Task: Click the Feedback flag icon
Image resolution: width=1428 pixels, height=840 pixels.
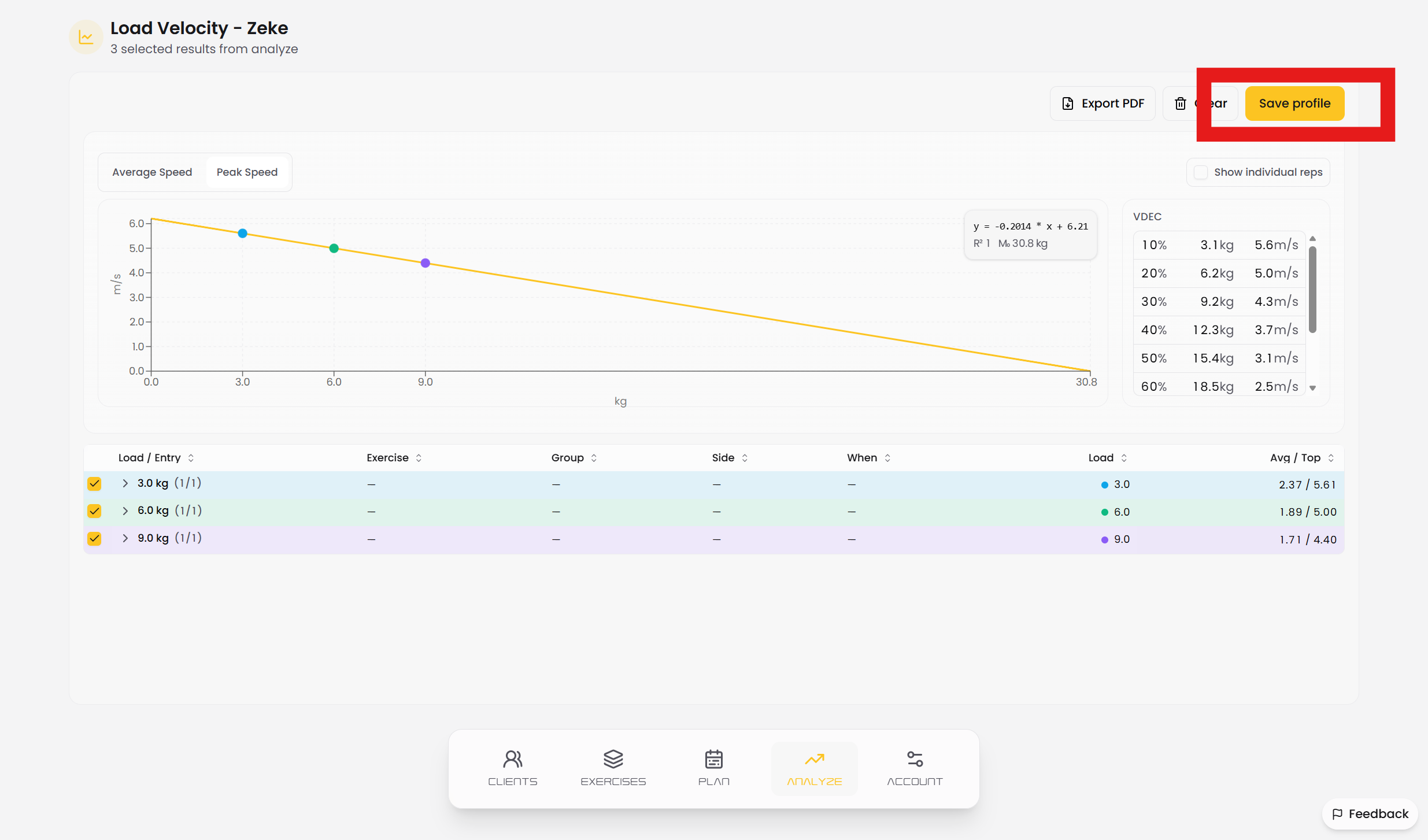Action: pos(1337,814)
